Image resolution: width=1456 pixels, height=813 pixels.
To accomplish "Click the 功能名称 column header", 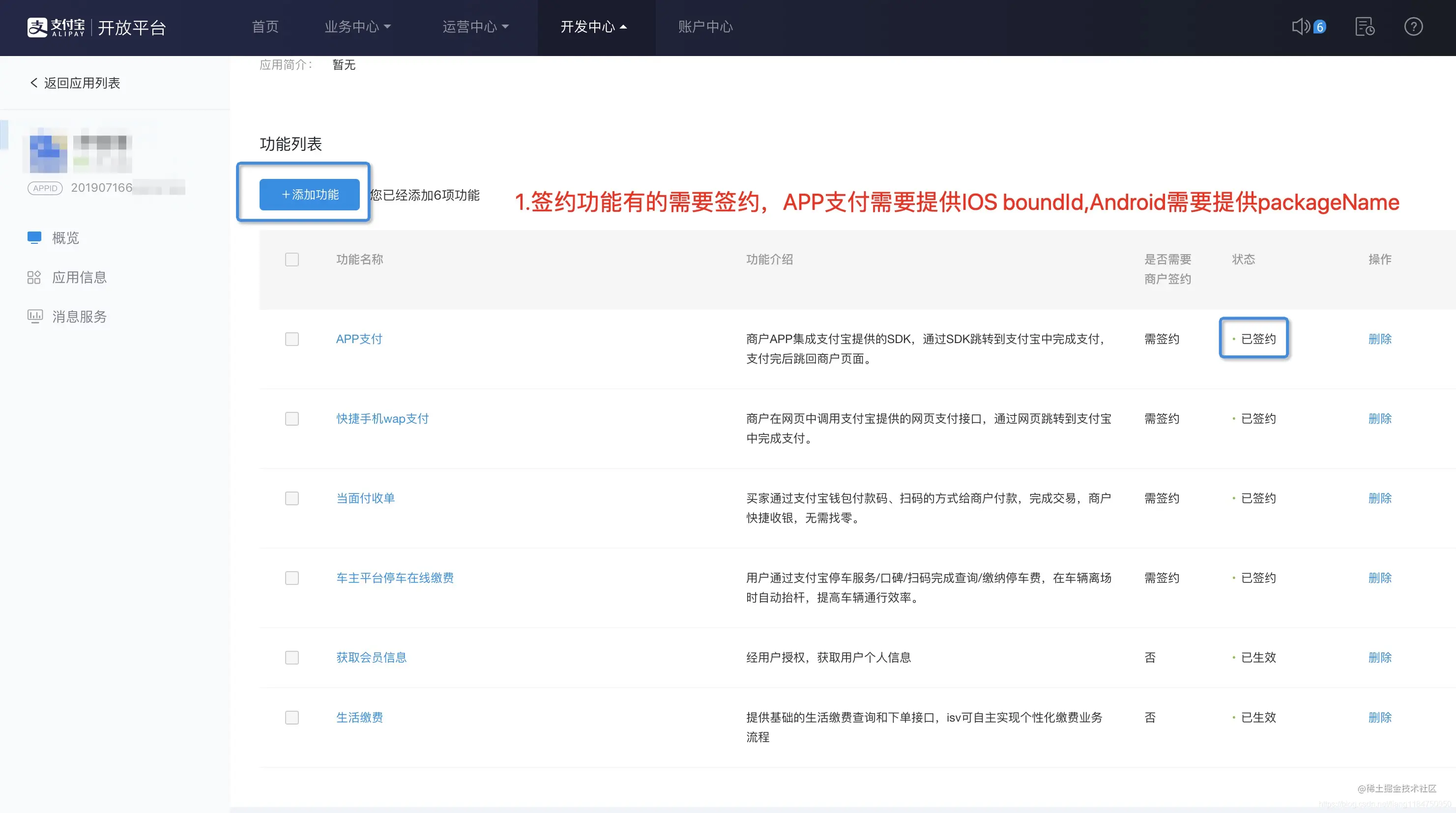I will (x=359, y=260).
